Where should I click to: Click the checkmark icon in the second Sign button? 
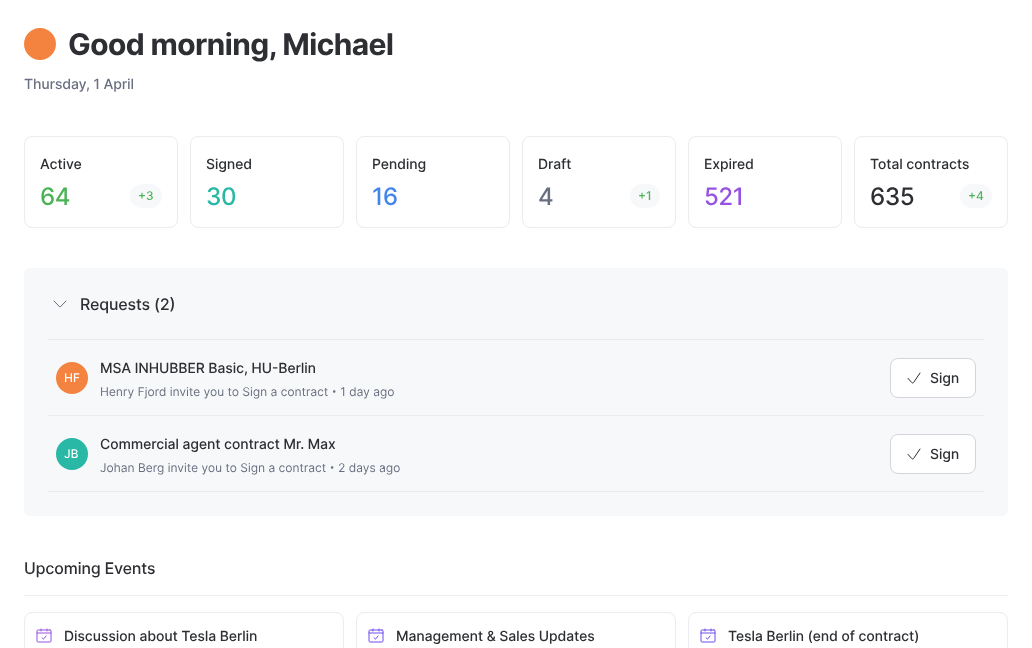coord(916,454)
